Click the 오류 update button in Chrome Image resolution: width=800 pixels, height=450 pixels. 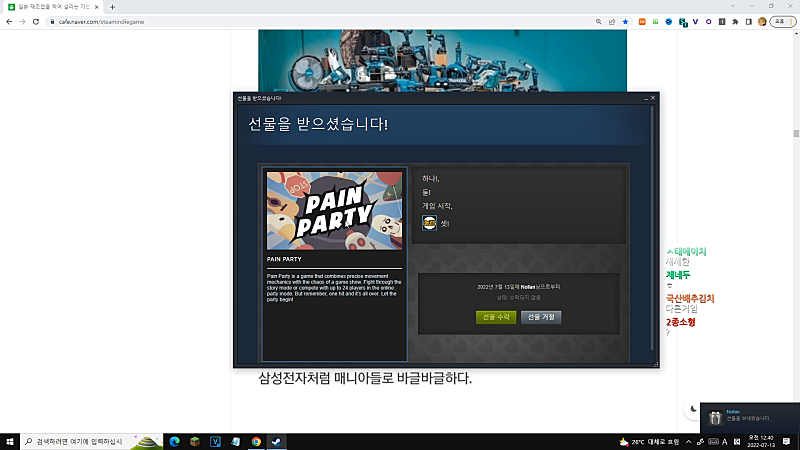point(783,22)
